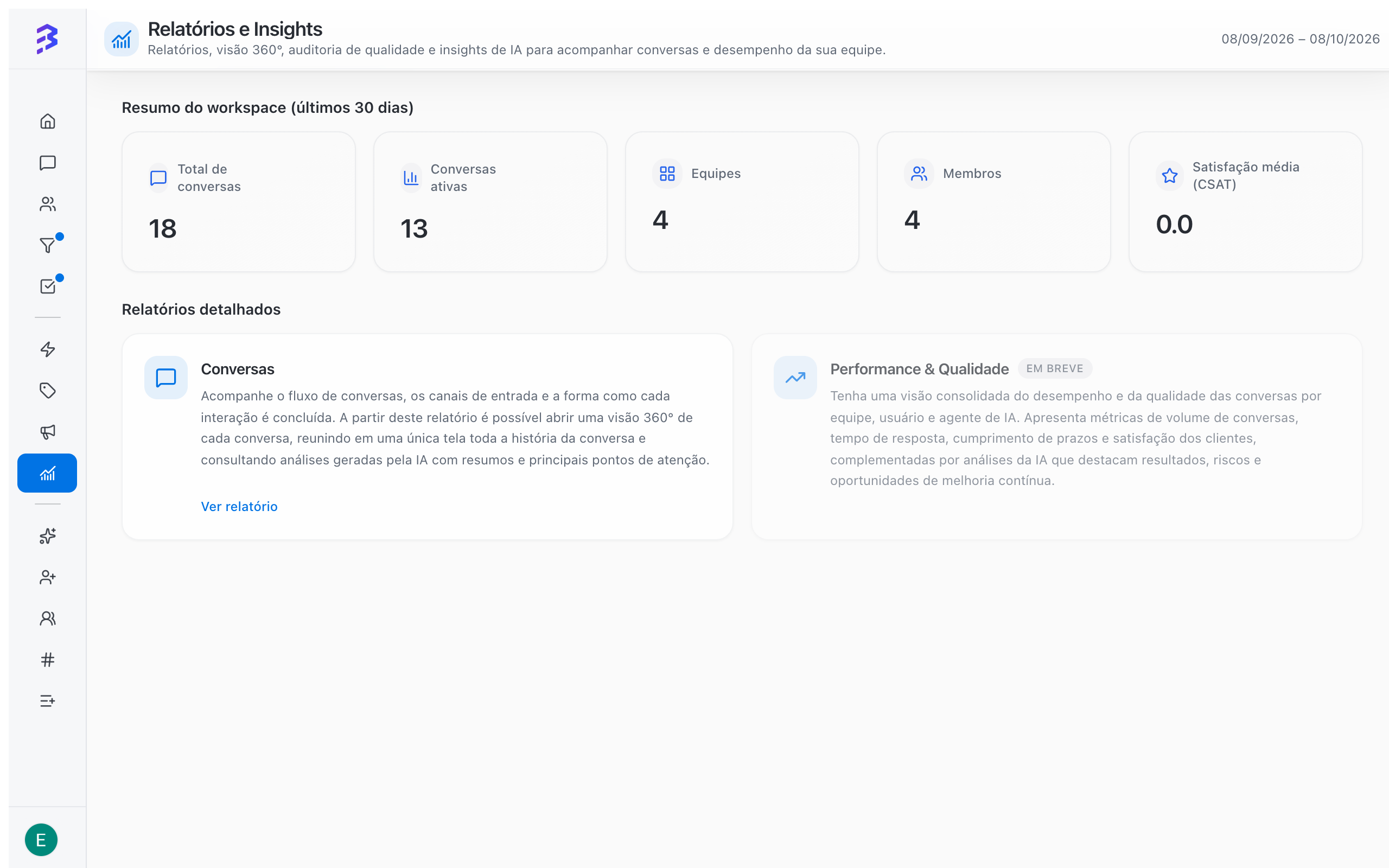Open the contacts people icon in sidebar
Viewport: 1389px width, 868px height.
tap(48, 204)
